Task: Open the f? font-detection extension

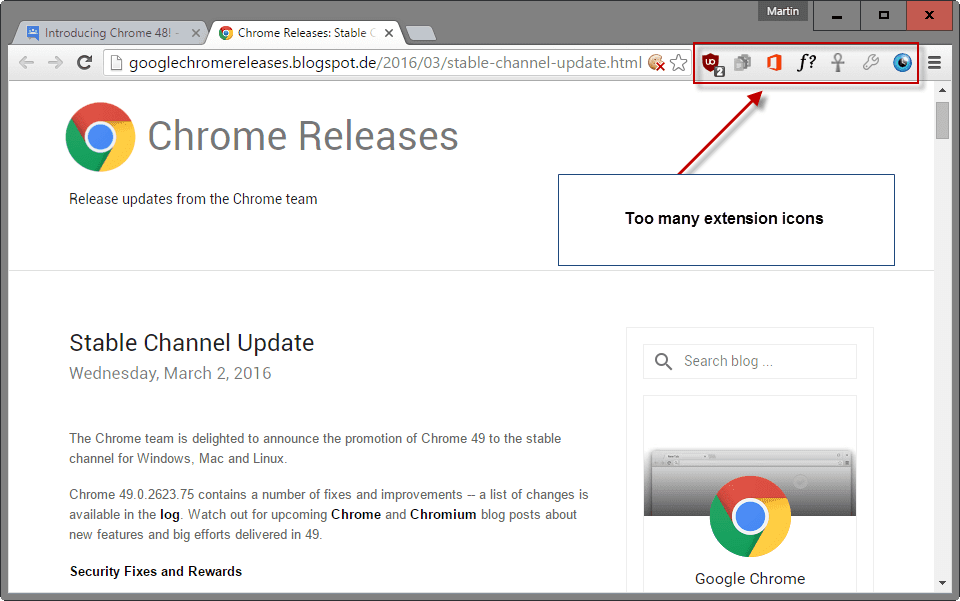Action: click(806, 62)
